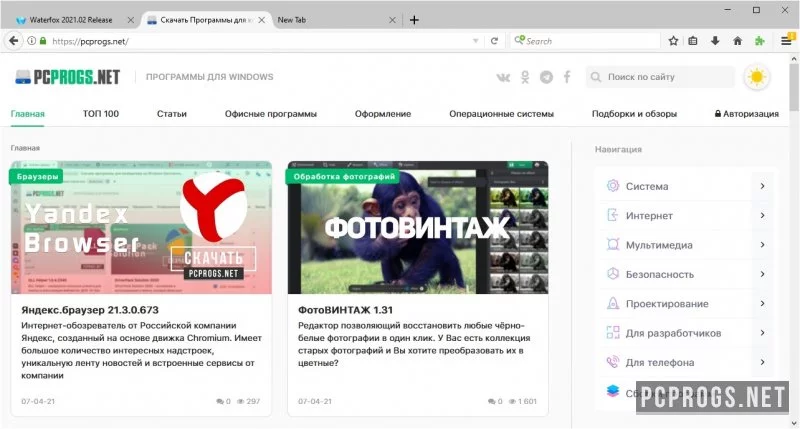Open the VK social network icon
This screenshot has width=800, height=429.
click(x=503, y=77)
